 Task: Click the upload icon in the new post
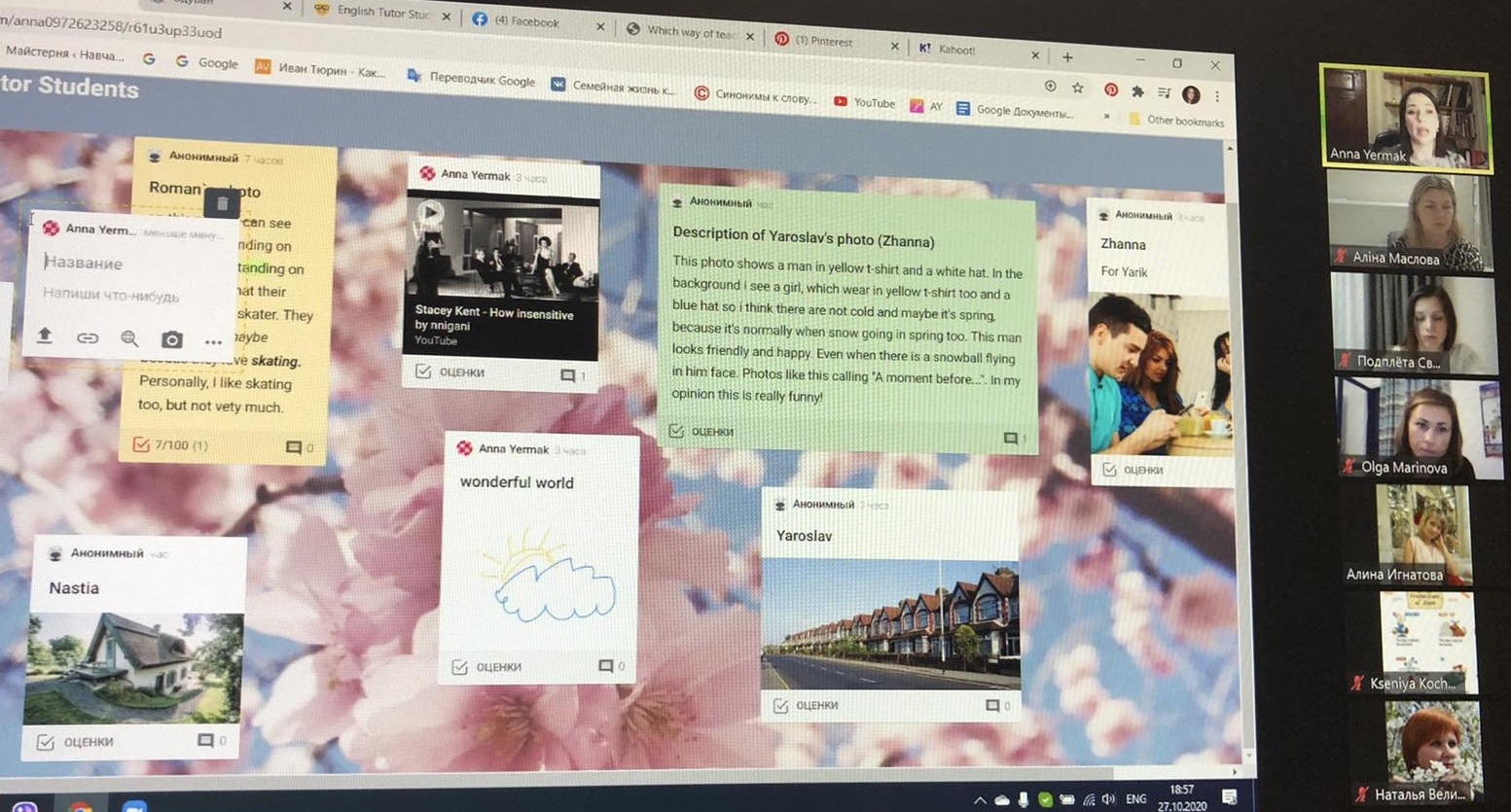pyautogui.click(x=45, y=335)
